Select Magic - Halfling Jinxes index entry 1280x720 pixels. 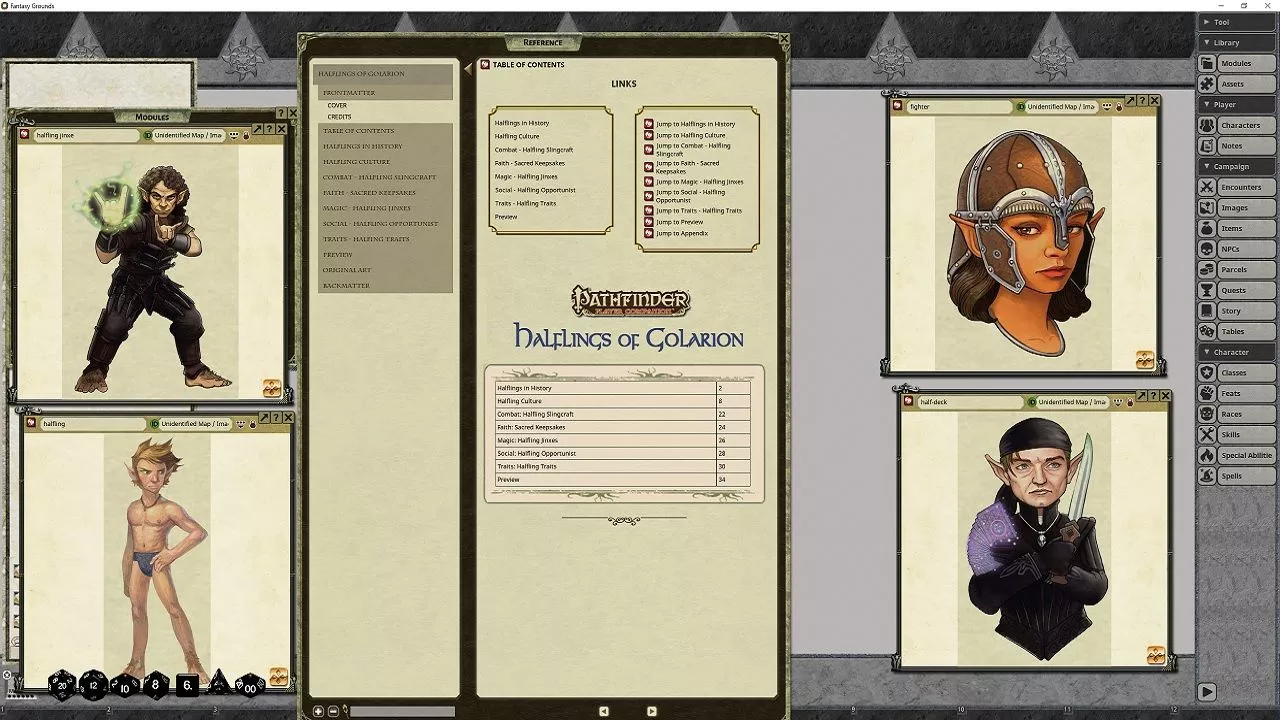tap(385, 208)
